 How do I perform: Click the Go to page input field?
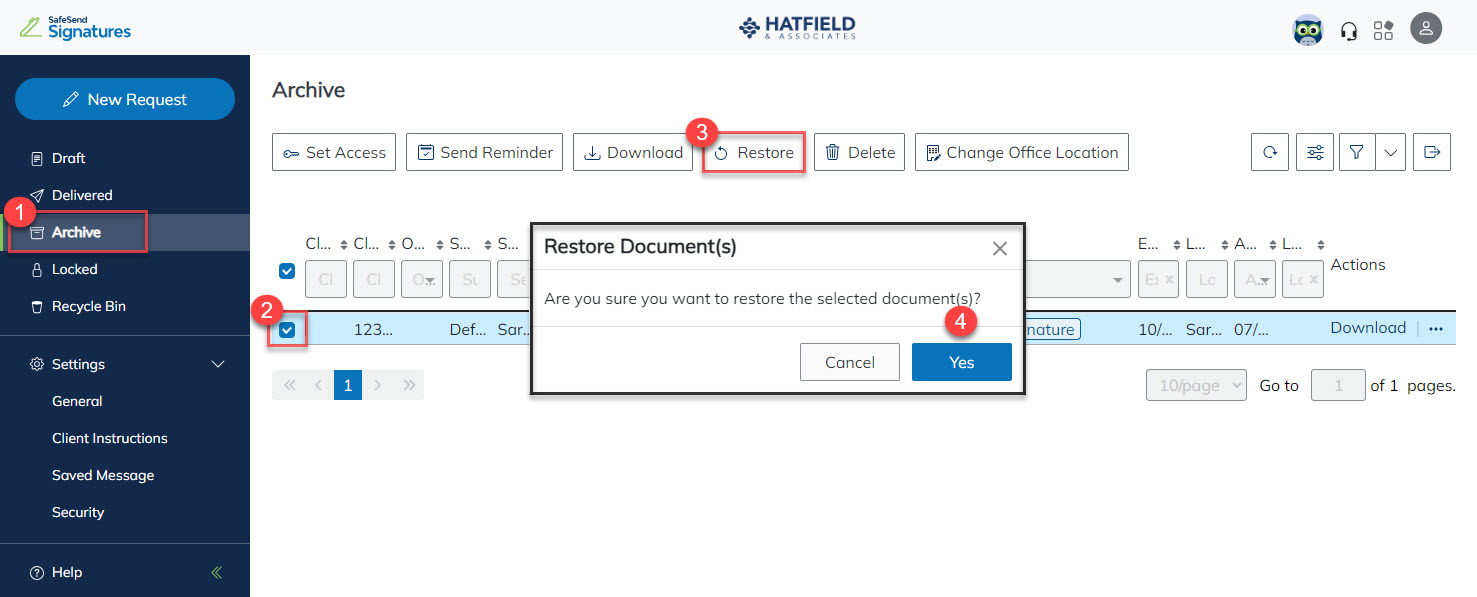[x=1338, y=384]
